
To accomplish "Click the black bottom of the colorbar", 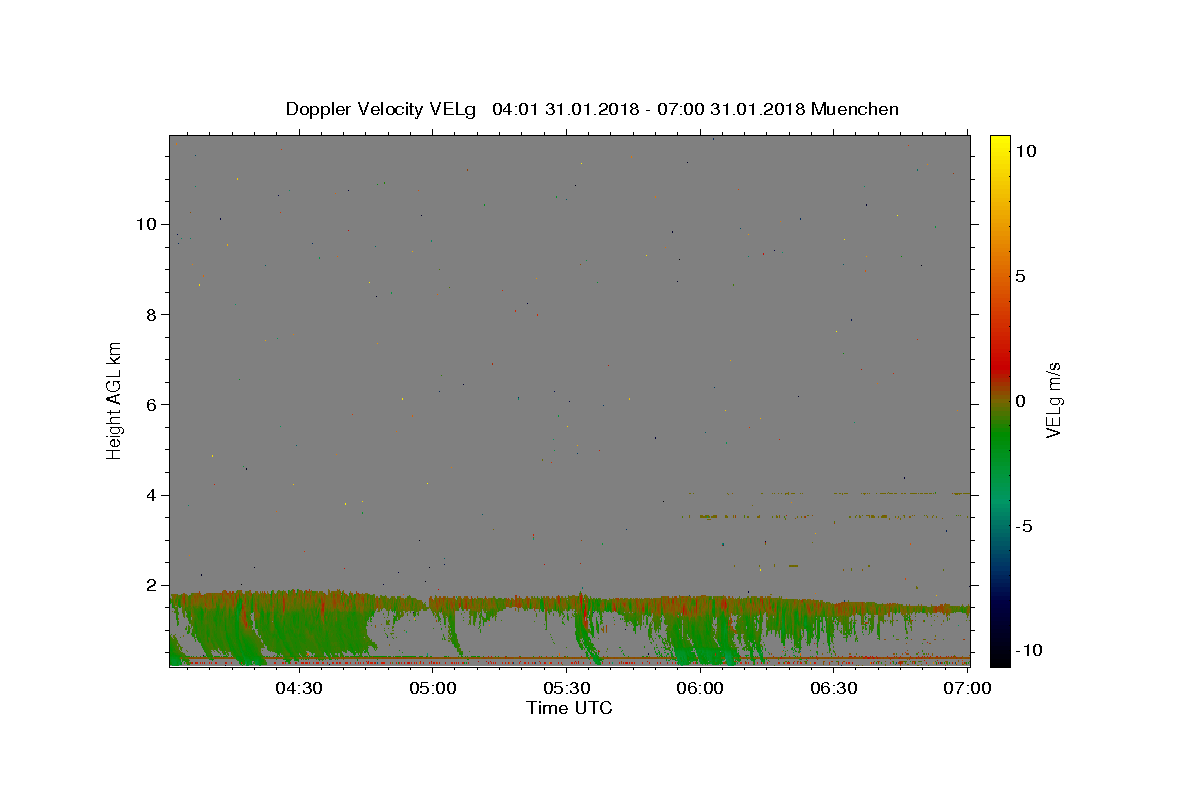I will tap(1000, 655).
